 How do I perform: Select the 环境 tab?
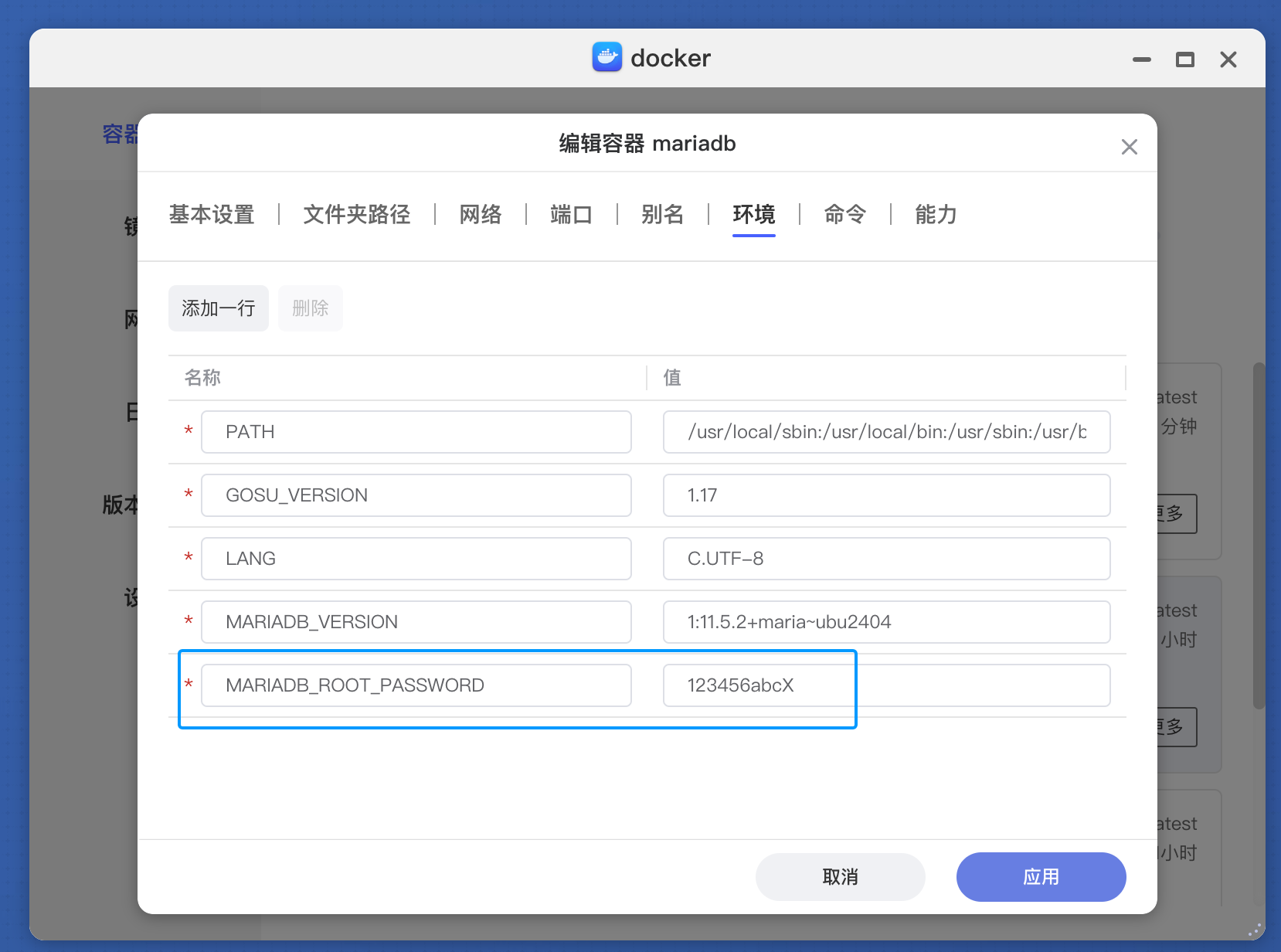click(753, 215)
